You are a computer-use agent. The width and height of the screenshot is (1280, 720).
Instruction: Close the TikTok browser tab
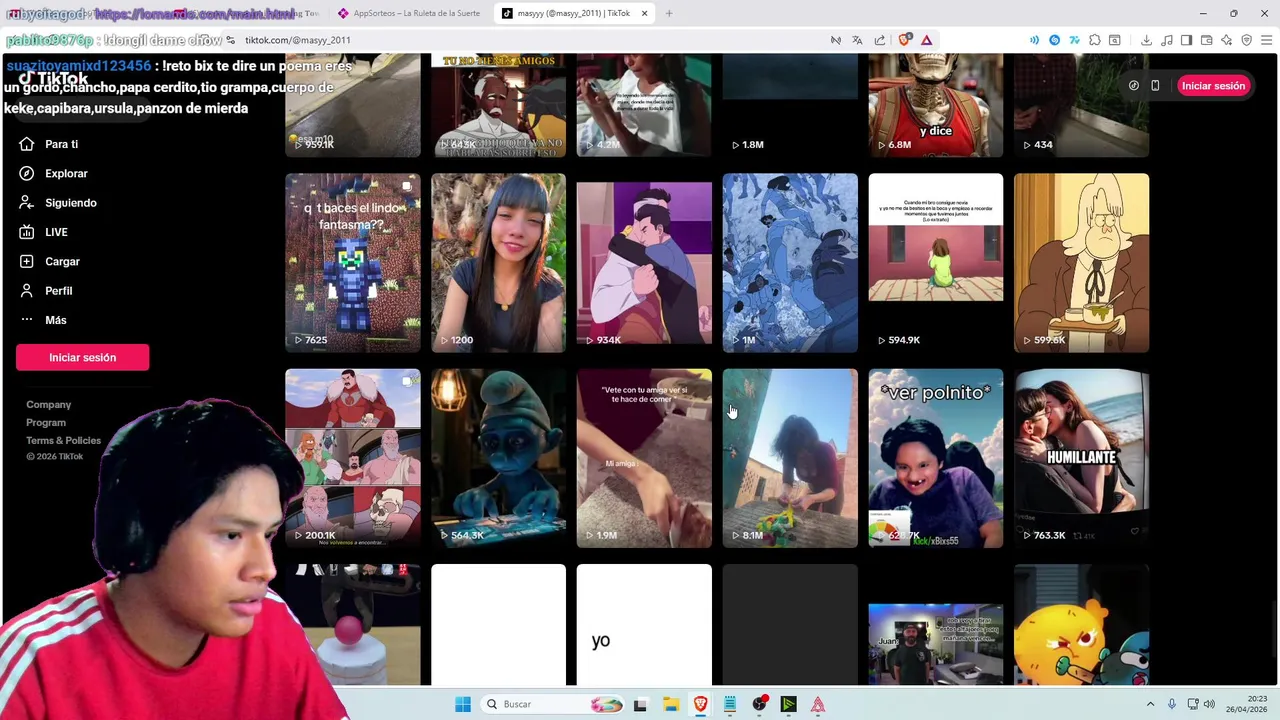[645, 13]
